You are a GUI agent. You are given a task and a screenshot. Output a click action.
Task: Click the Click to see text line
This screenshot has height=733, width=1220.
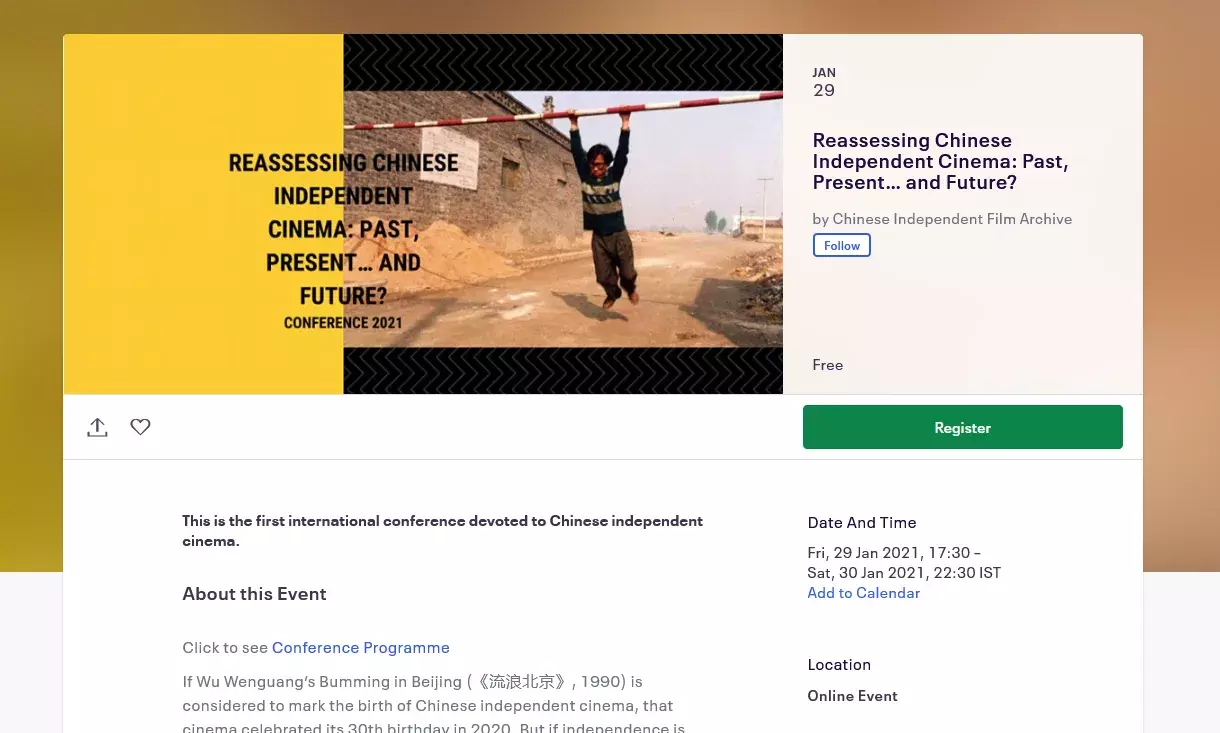226,647
